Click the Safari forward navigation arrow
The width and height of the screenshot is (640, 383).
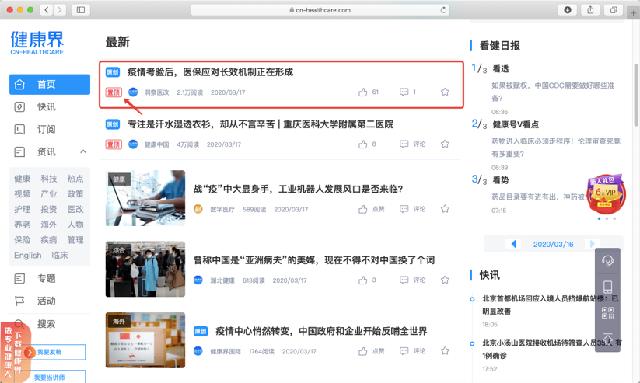click(x=60, y=10)
